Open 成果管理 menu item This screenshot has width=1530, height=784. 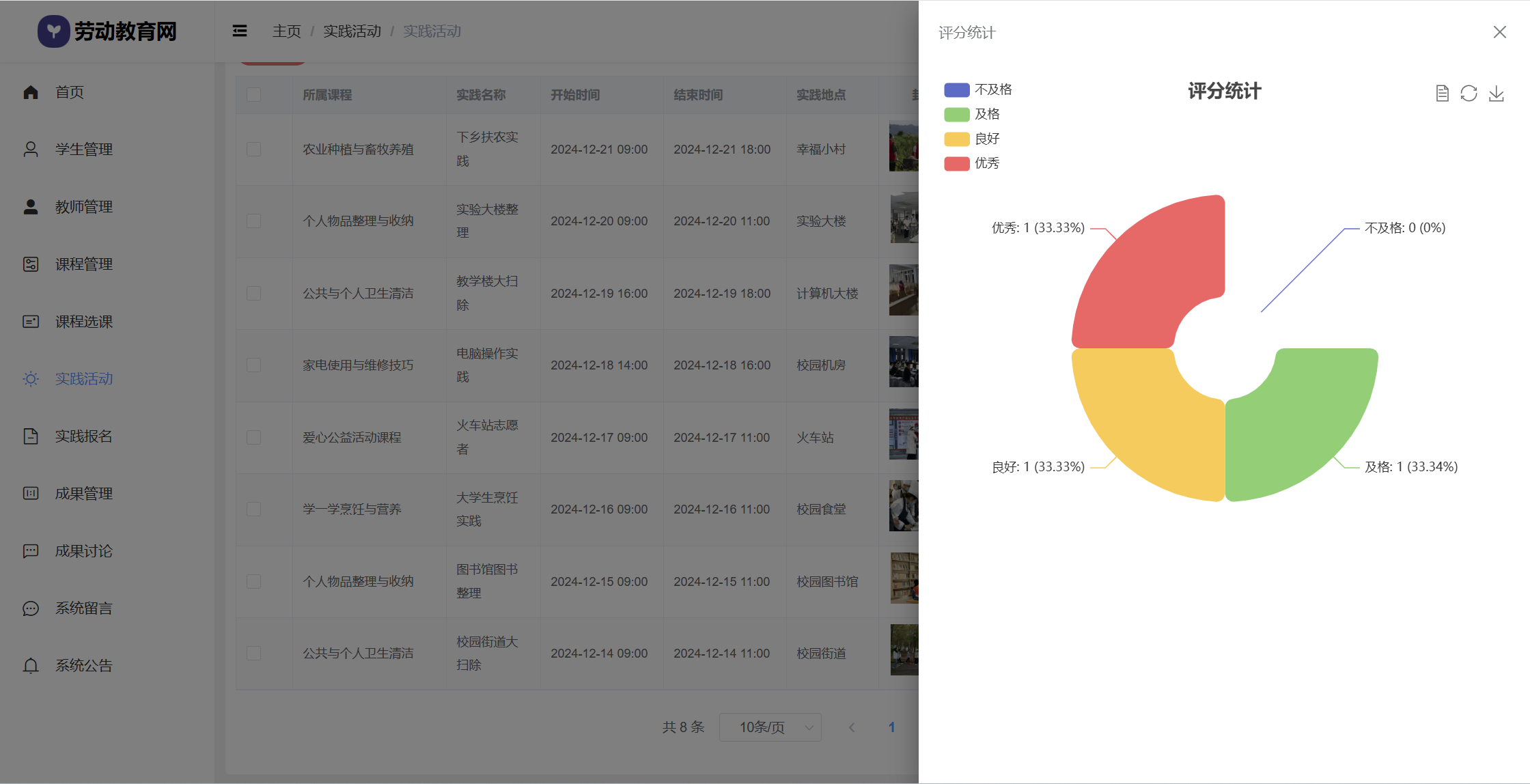pyautogui.click(x=83, y=493)
